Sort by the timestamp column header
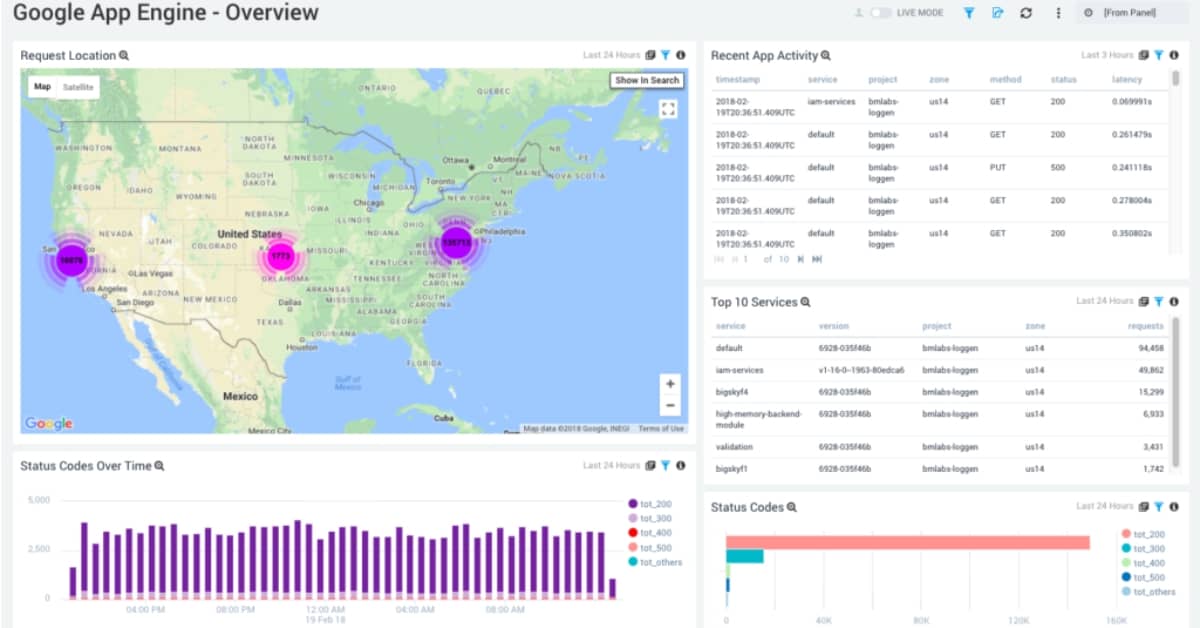This screenshot has width=1200, height=628. (x=736, y=80)
